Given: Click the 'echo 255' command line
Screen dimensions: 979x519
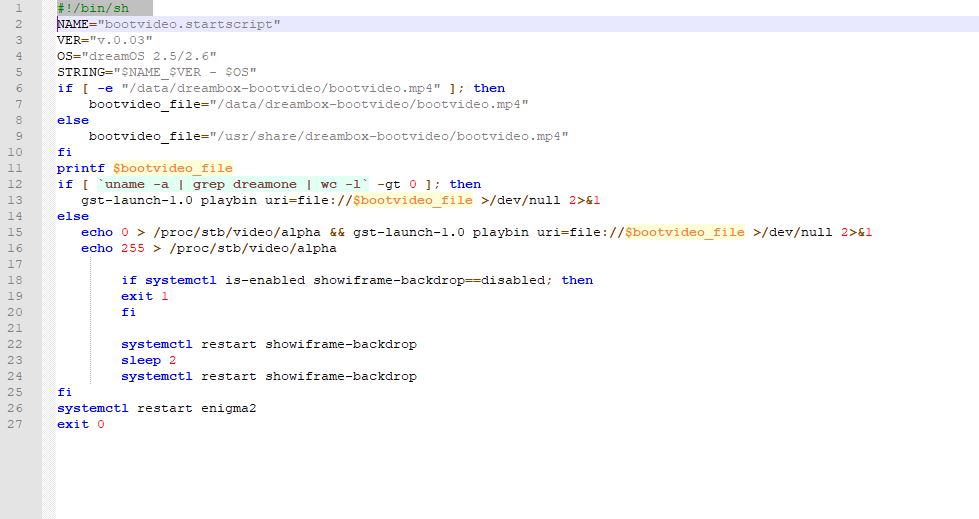Looking at the screenshot, I should [208, 248].
